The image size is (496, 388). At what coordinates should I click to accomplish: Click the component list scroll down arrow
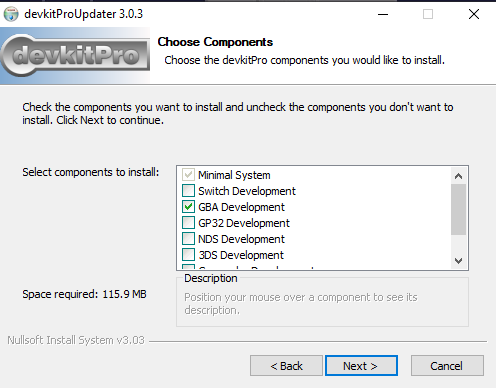459,261
